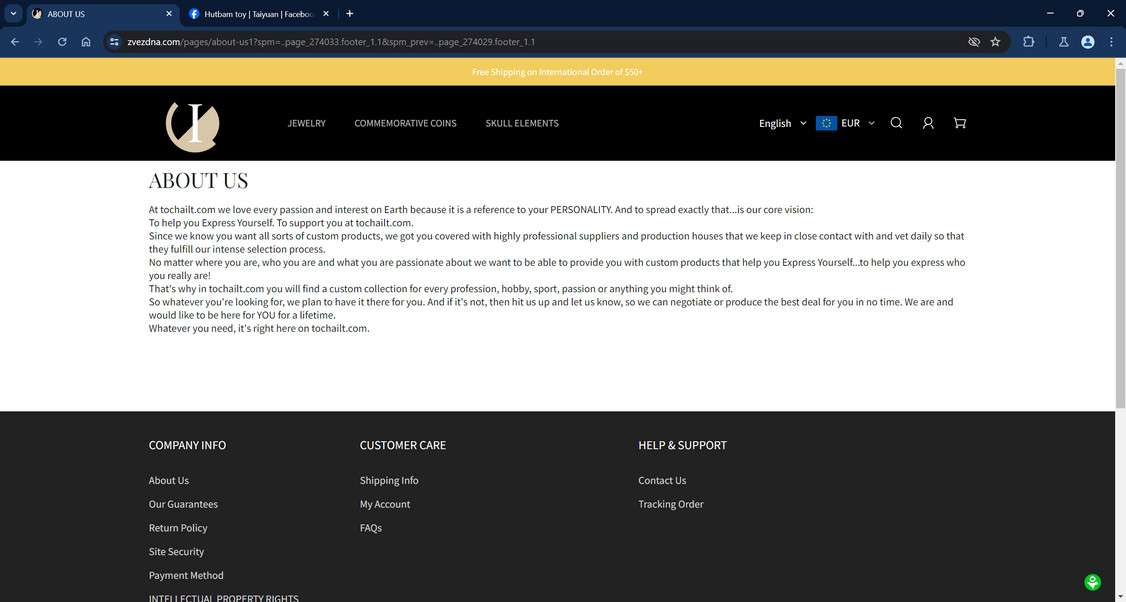Click the green floating chat icon
This screenshot has height=602, width=1126.
(x=1092, y=582)
